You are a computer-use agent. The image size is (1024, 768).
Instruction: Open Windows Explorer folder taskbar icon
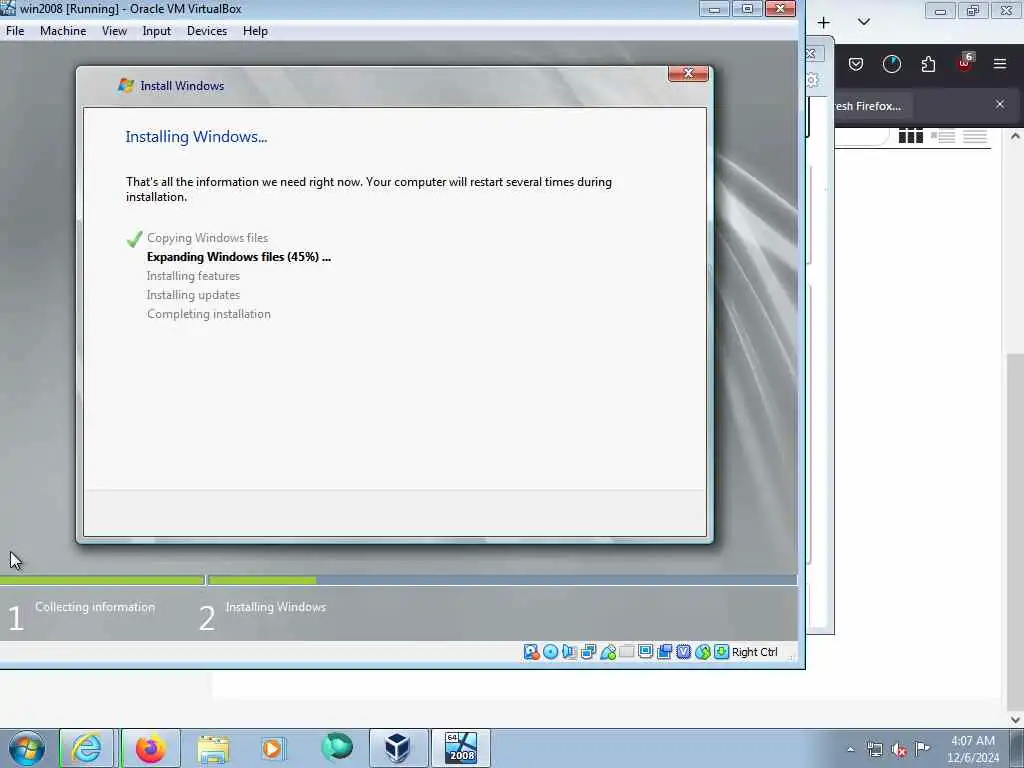(x=213, y=748)
